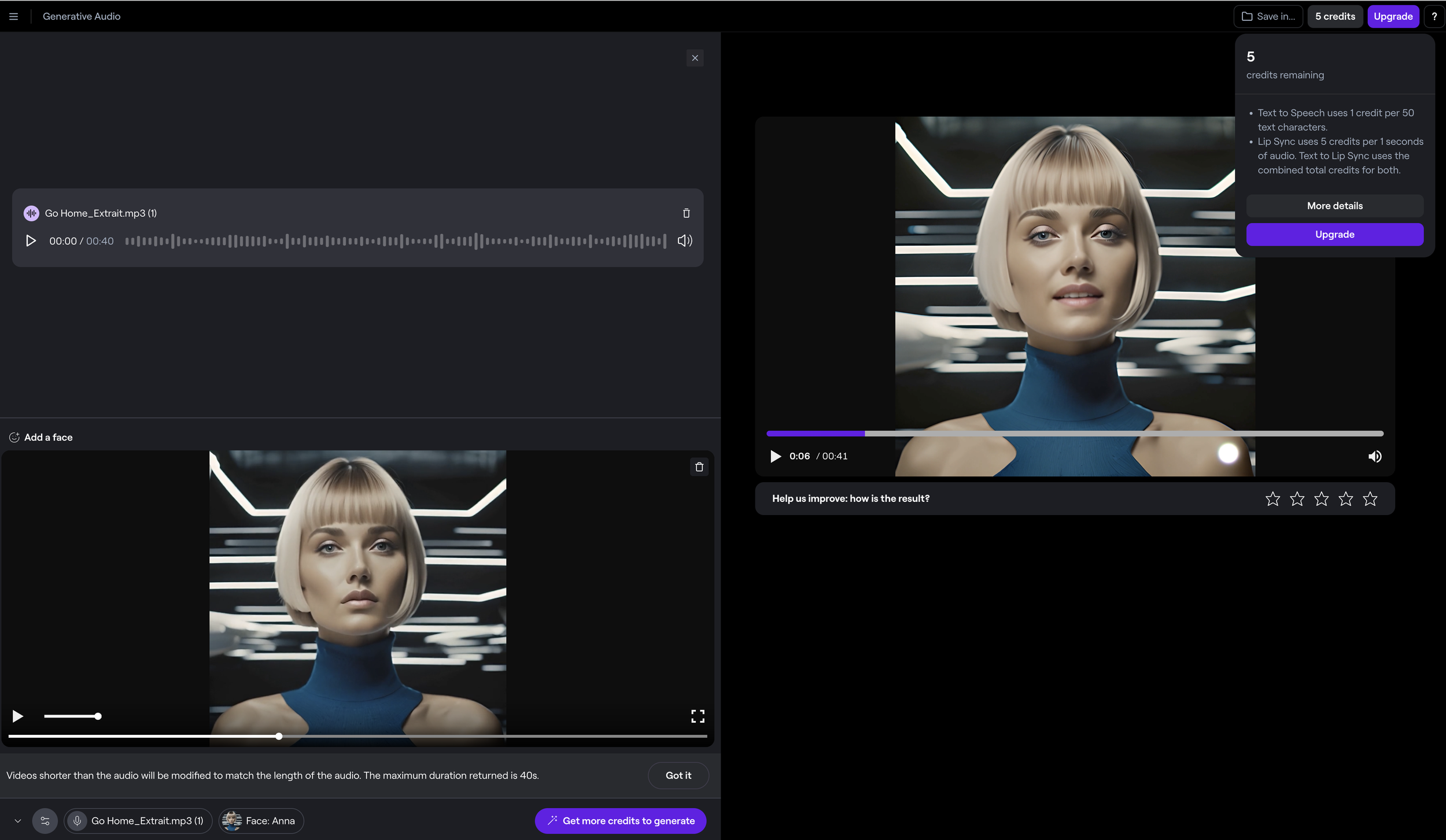
Task: Click Get more credits to generate
Action: tap(620, 820)
